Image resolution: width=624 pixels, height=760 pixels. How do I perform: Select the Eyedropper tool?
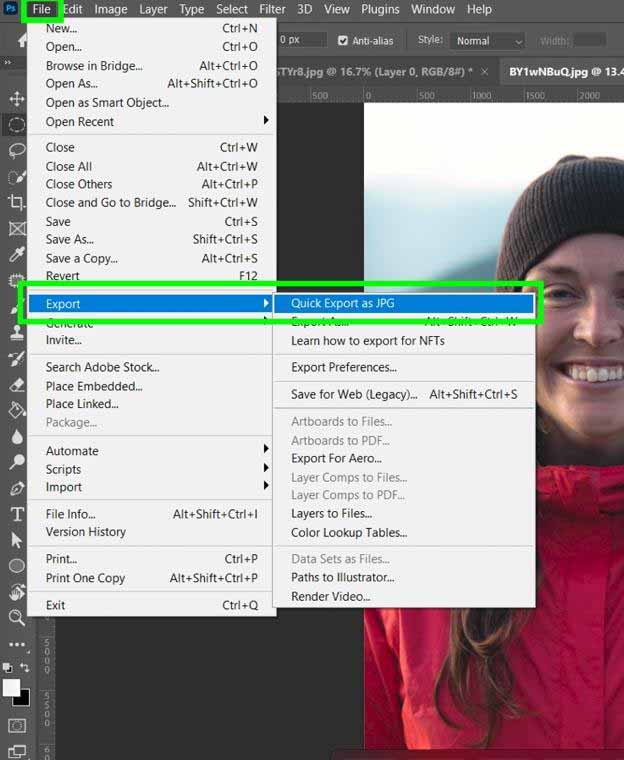[17, 254]
